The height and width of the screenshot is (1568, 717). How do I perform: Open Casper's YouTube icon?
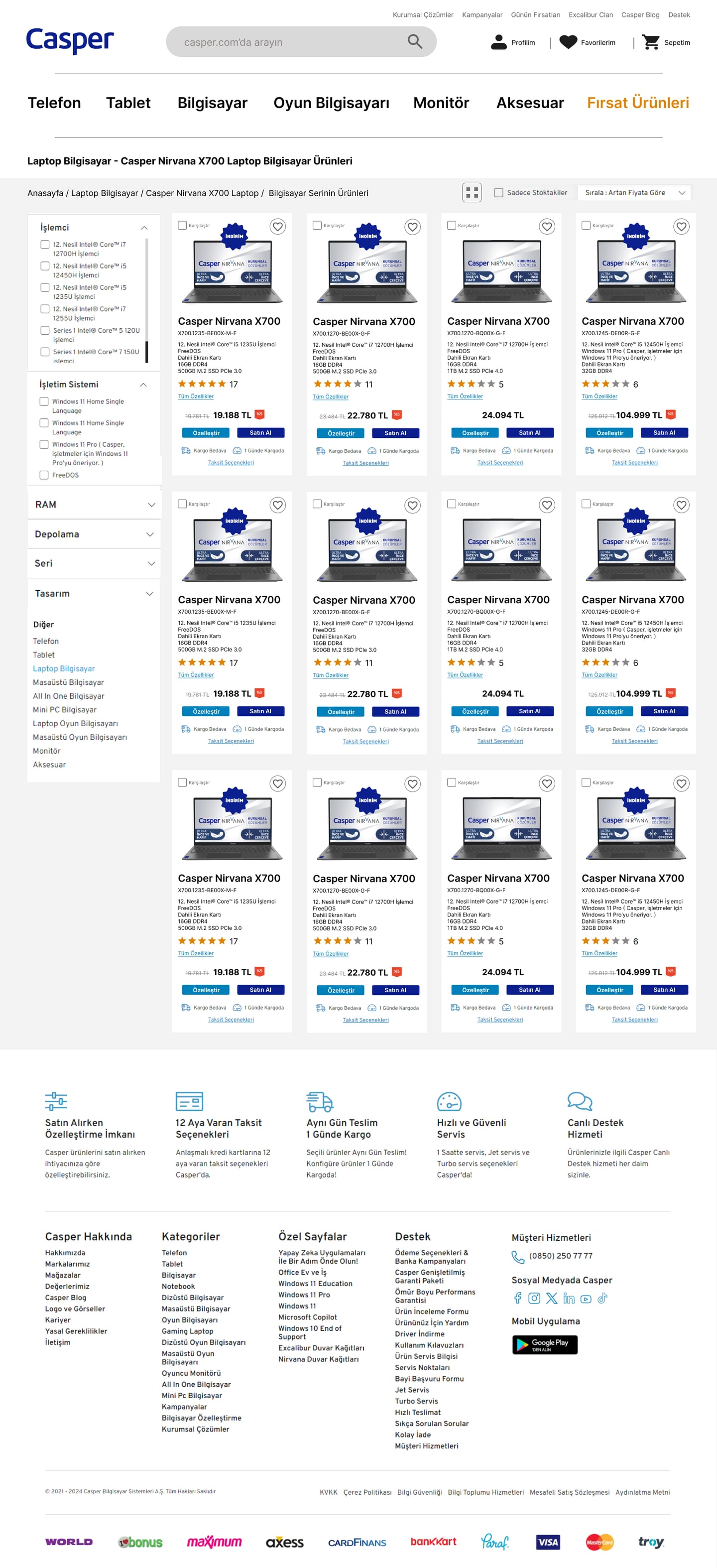pyautogui.click(x=586, y=1299)
